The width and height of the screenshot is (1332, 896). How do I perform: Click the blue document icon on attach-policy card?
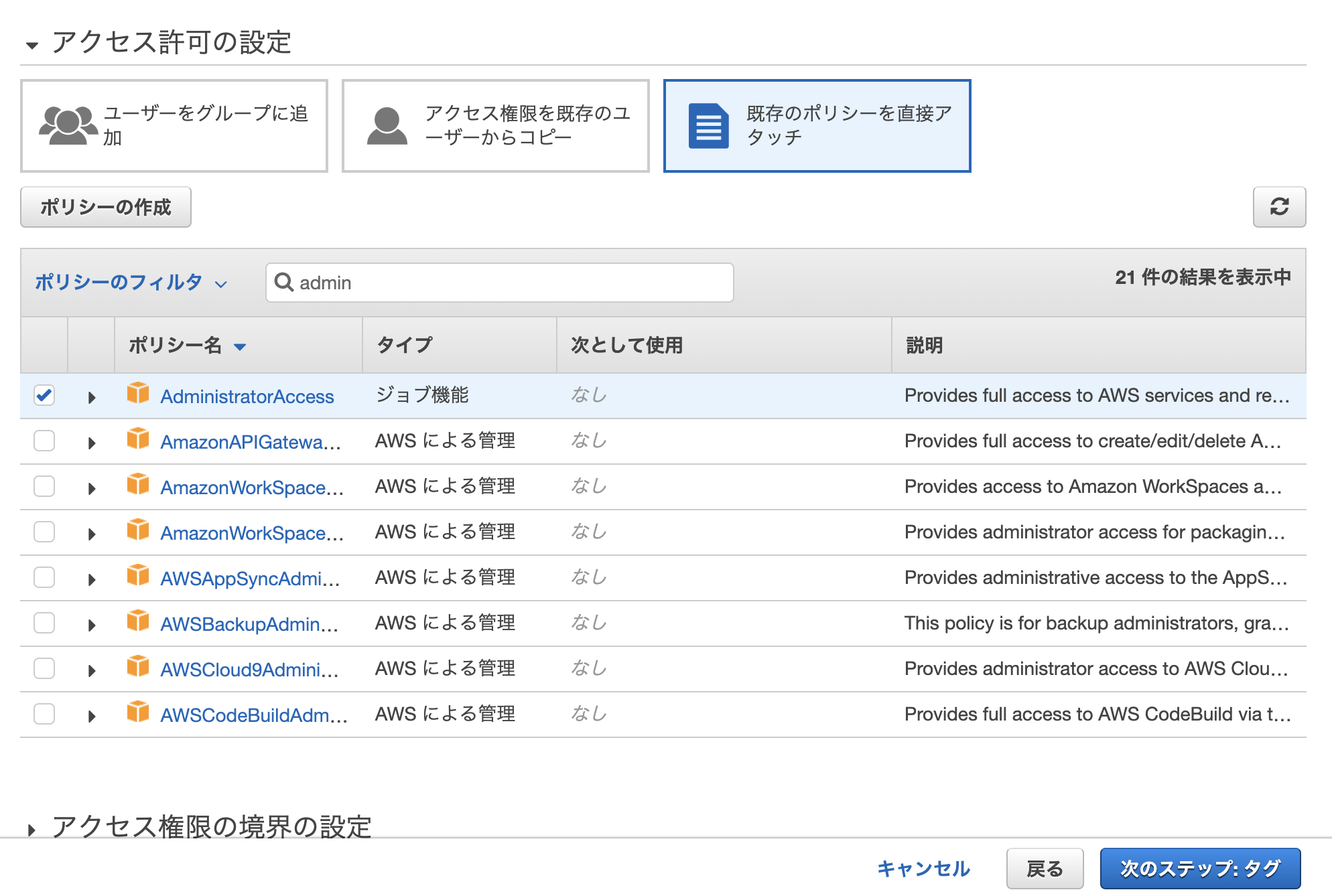coord(708,125)
